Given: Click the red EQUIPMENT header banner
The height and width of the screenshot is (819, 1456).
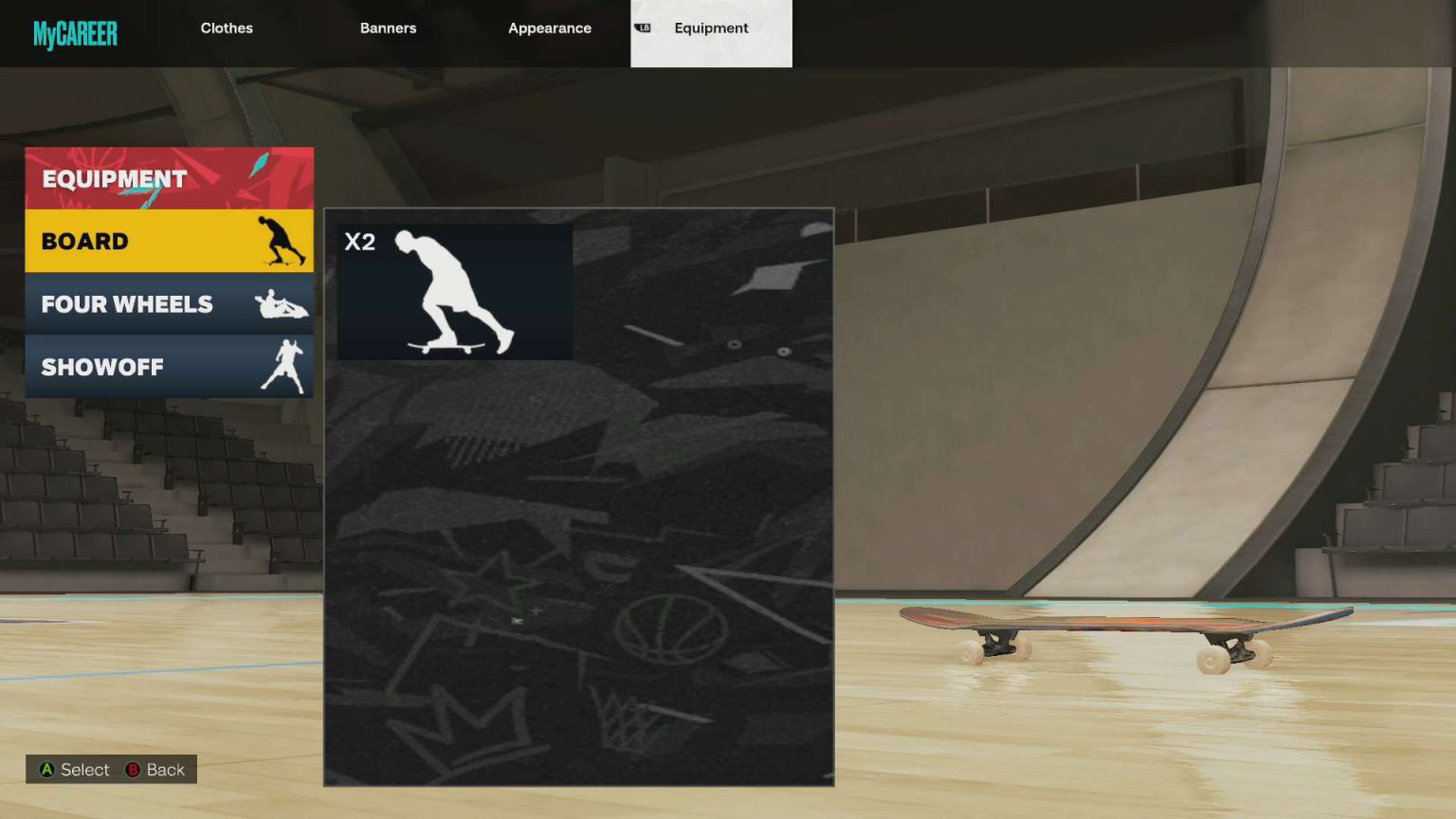Looking at the screenshot, I should [169, 178].
